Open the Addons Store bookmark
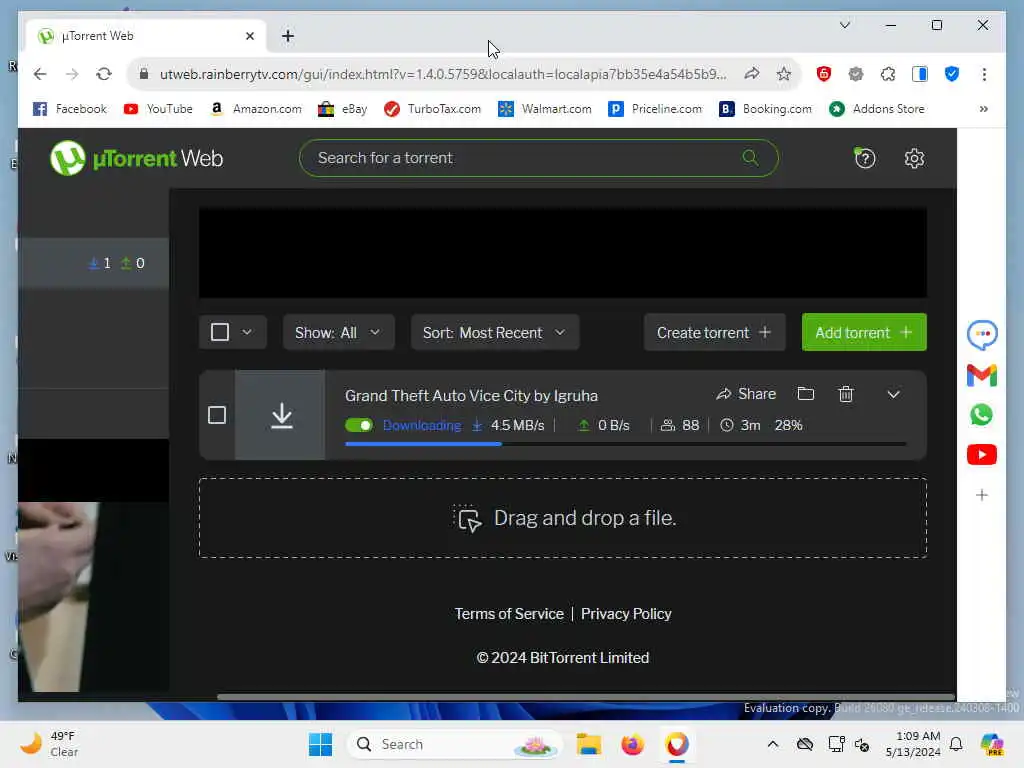The width and height of the screenshot is (1024, 768). 877,109
